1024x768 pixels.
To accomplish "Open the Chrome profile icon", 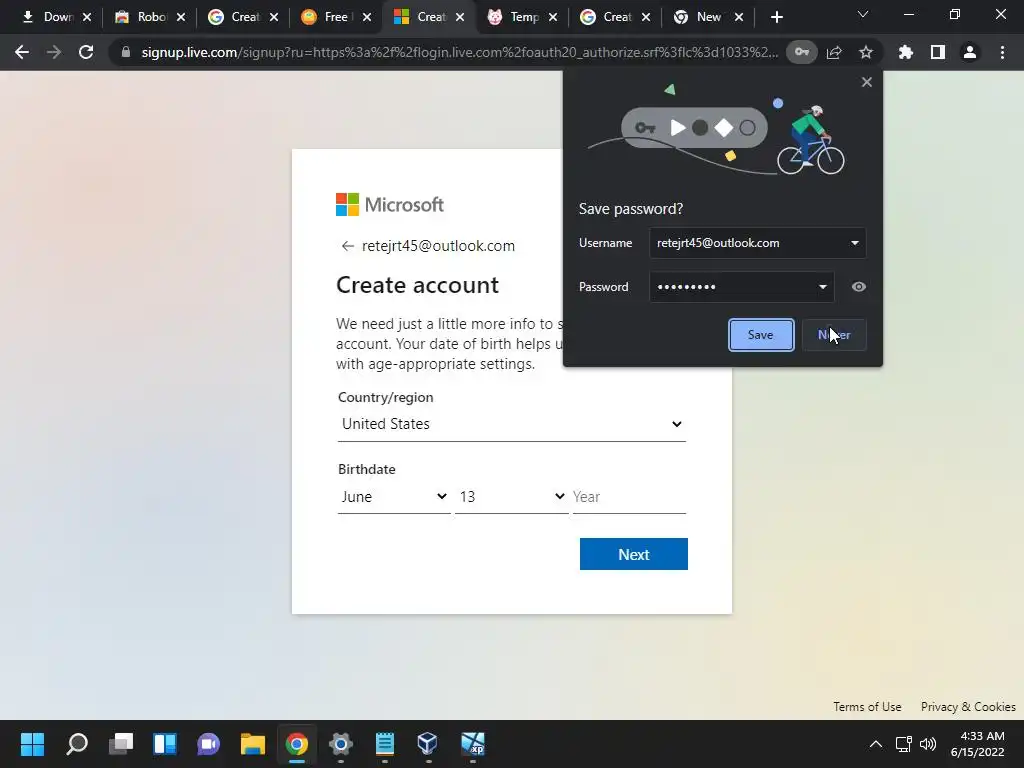I will point(970,52).
